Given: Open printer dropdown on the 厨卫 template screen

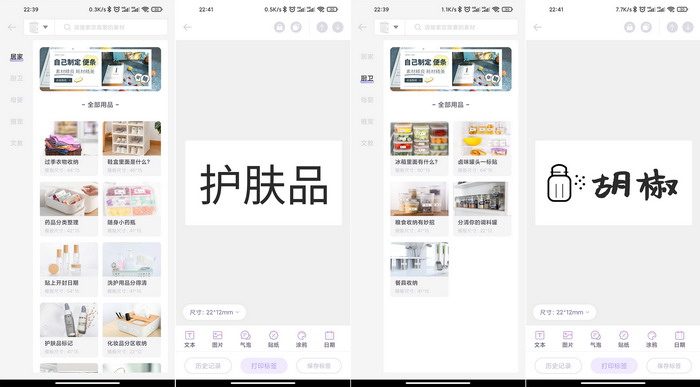Looking at the screenshot, I should point(389,27).
